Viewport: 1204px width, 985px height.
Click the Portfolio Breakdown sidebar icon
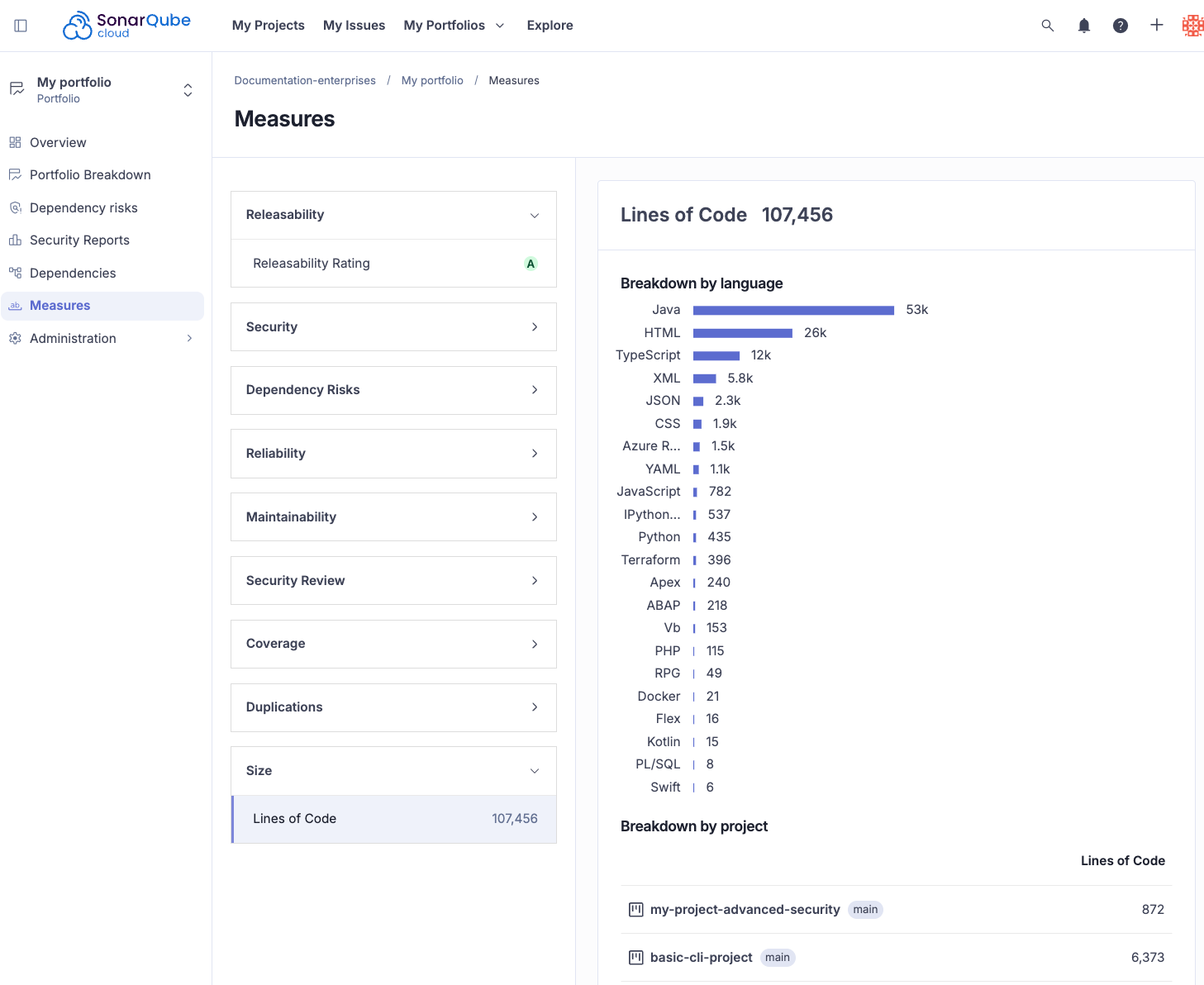pyautogui.click(x=15, y=174)
